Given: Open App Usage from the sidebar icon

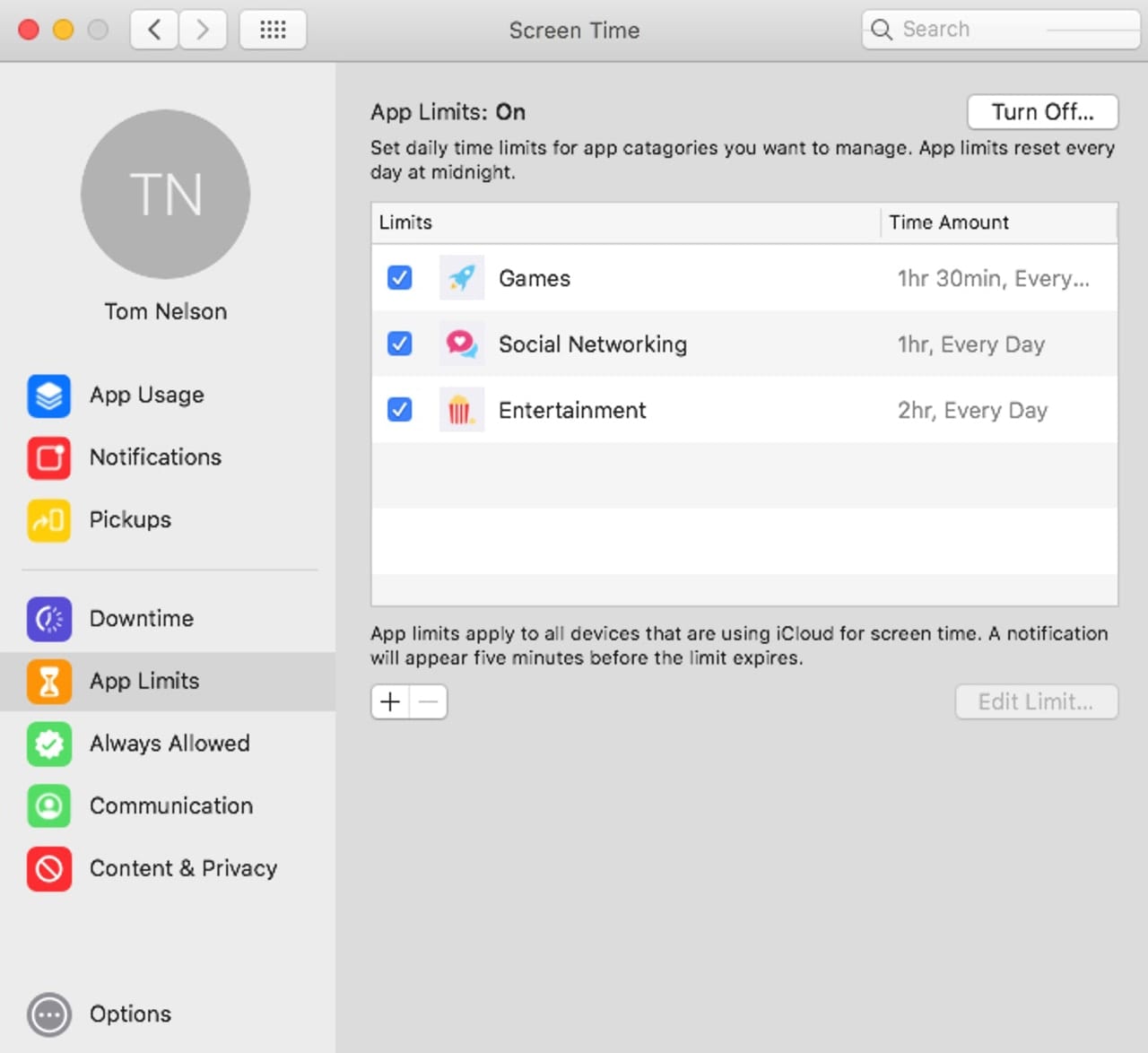Looking at the screenshot, I should pyautogui.click(x=48, y=396).
